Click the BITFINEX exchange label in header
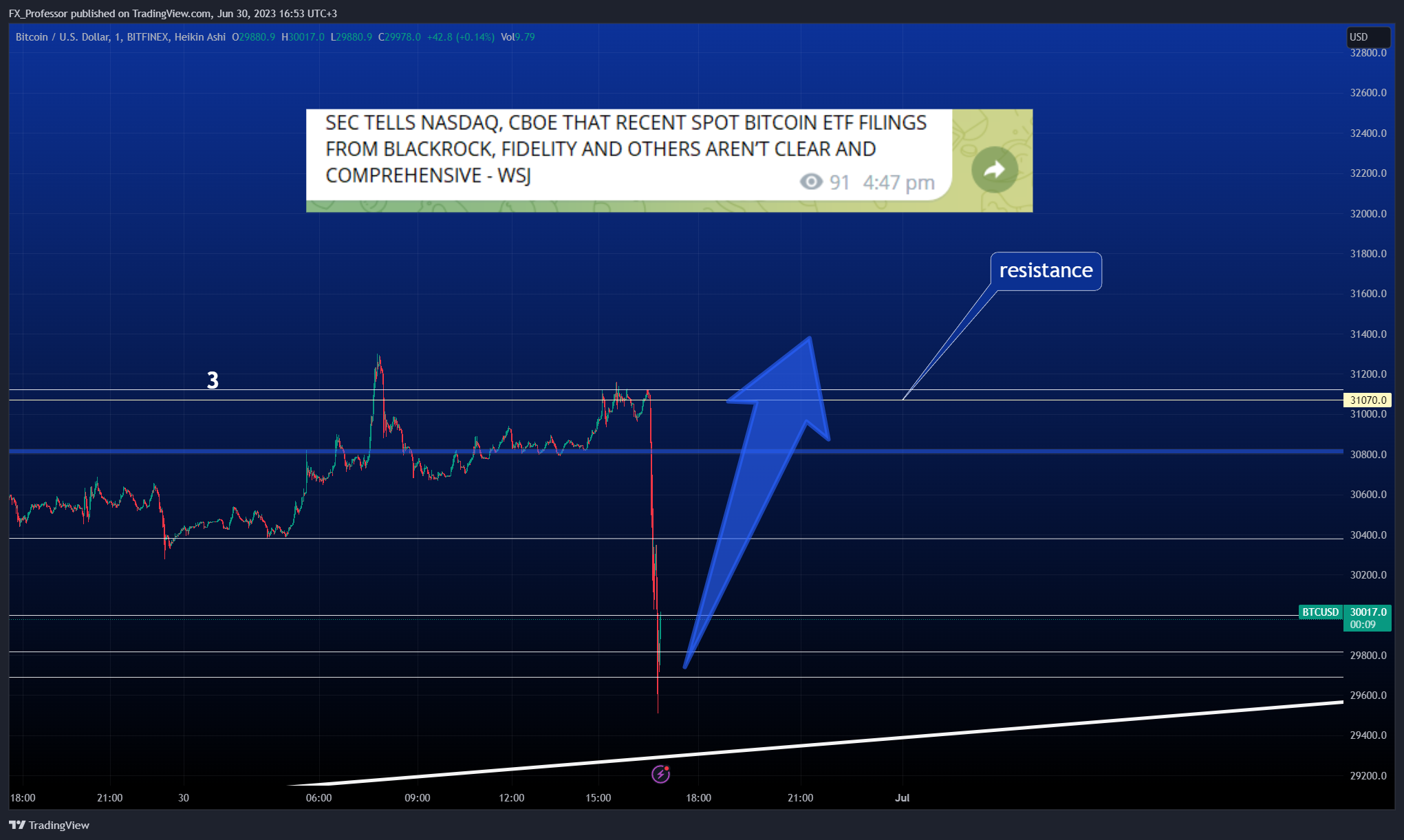Viewport: 1404px width, 840px height. [147, 37]
